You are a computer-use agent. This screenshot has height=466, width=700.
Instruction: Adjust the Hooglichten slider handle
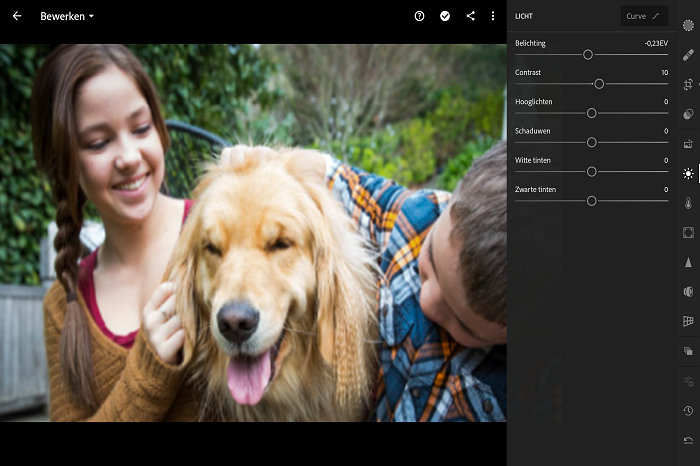coord(592,113)
